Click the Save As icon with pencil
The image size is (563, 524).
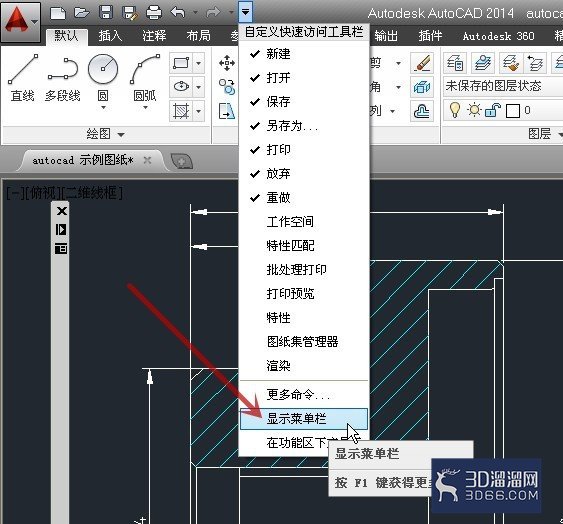(130, 13)
